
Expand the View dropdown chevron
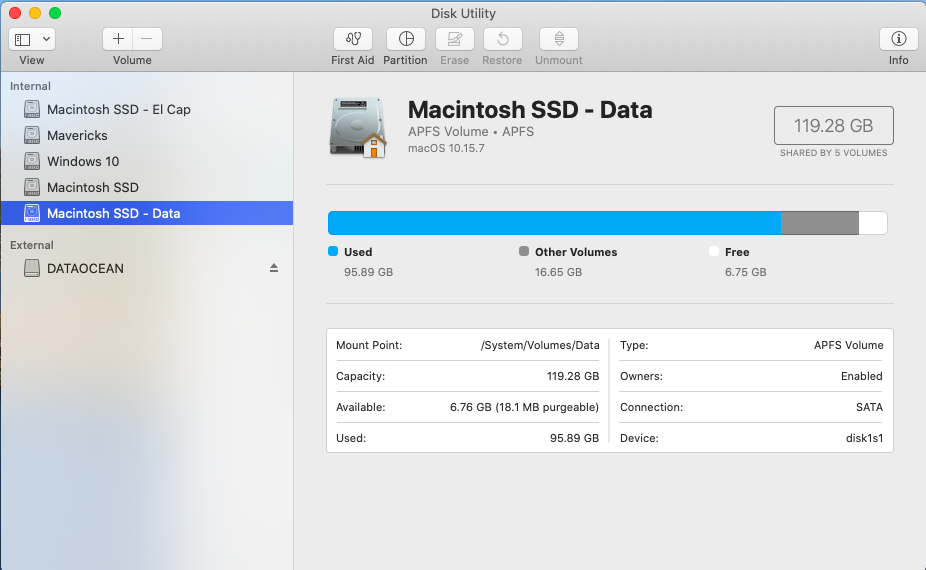point(46,40)
